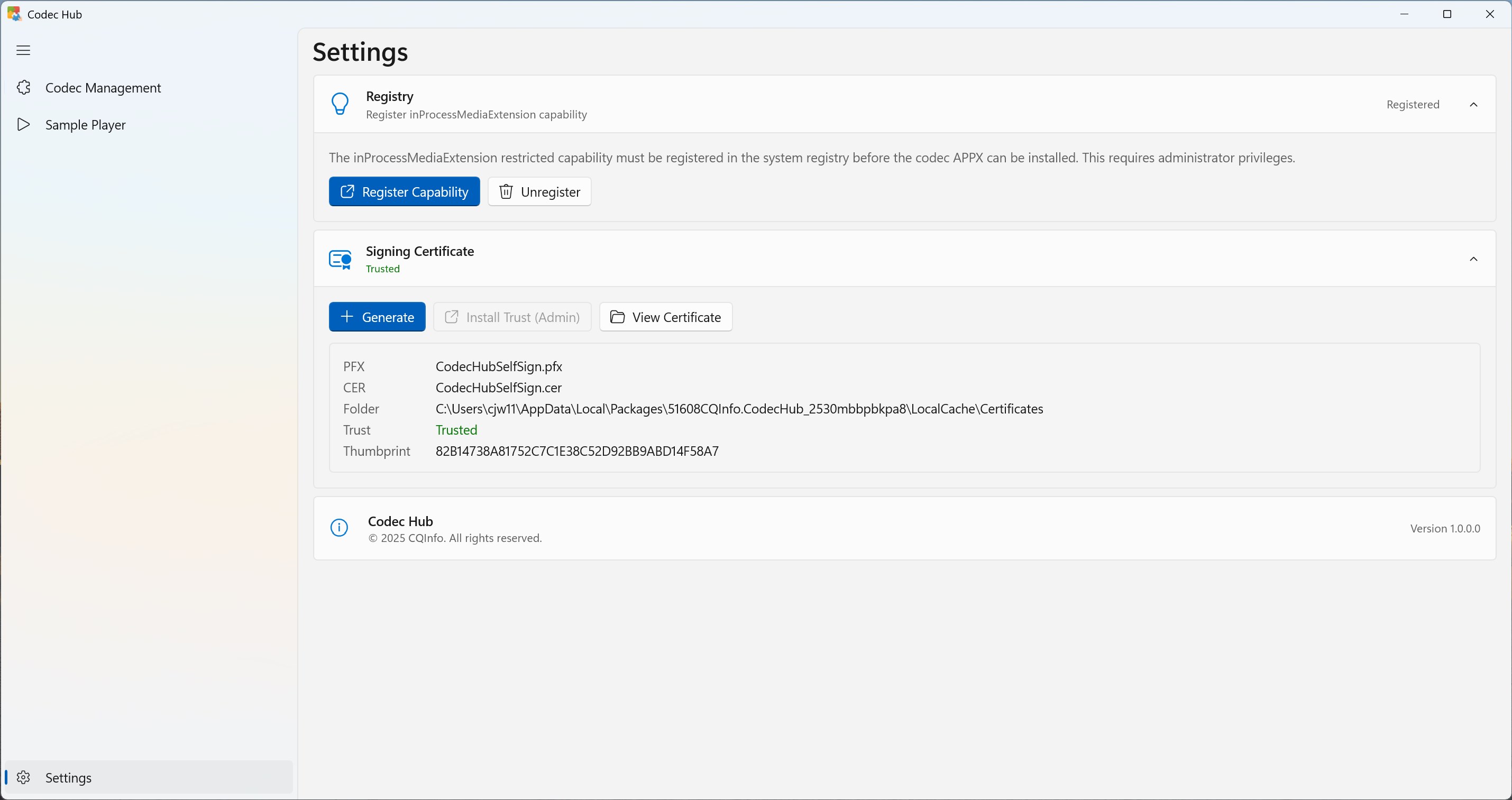Click the Codec Hub app logo
This screenshot has height=800, width=1512.
[14, 14]
